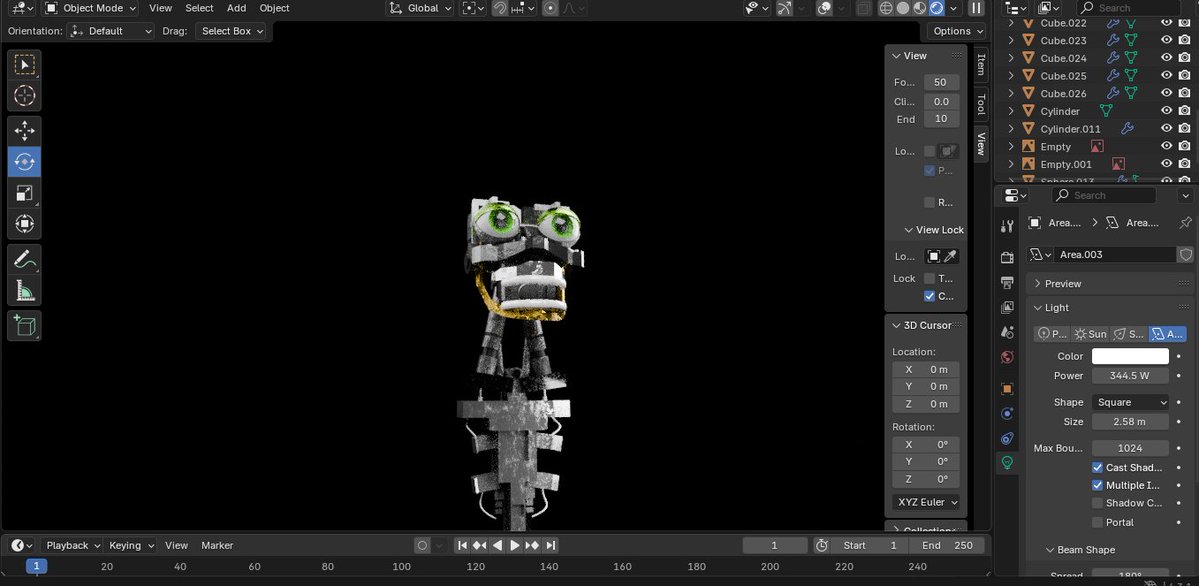Select the Select Box tool icon
Image resolution: width=1199 pixels, height=586 pixels.
(x=24, y=64)
